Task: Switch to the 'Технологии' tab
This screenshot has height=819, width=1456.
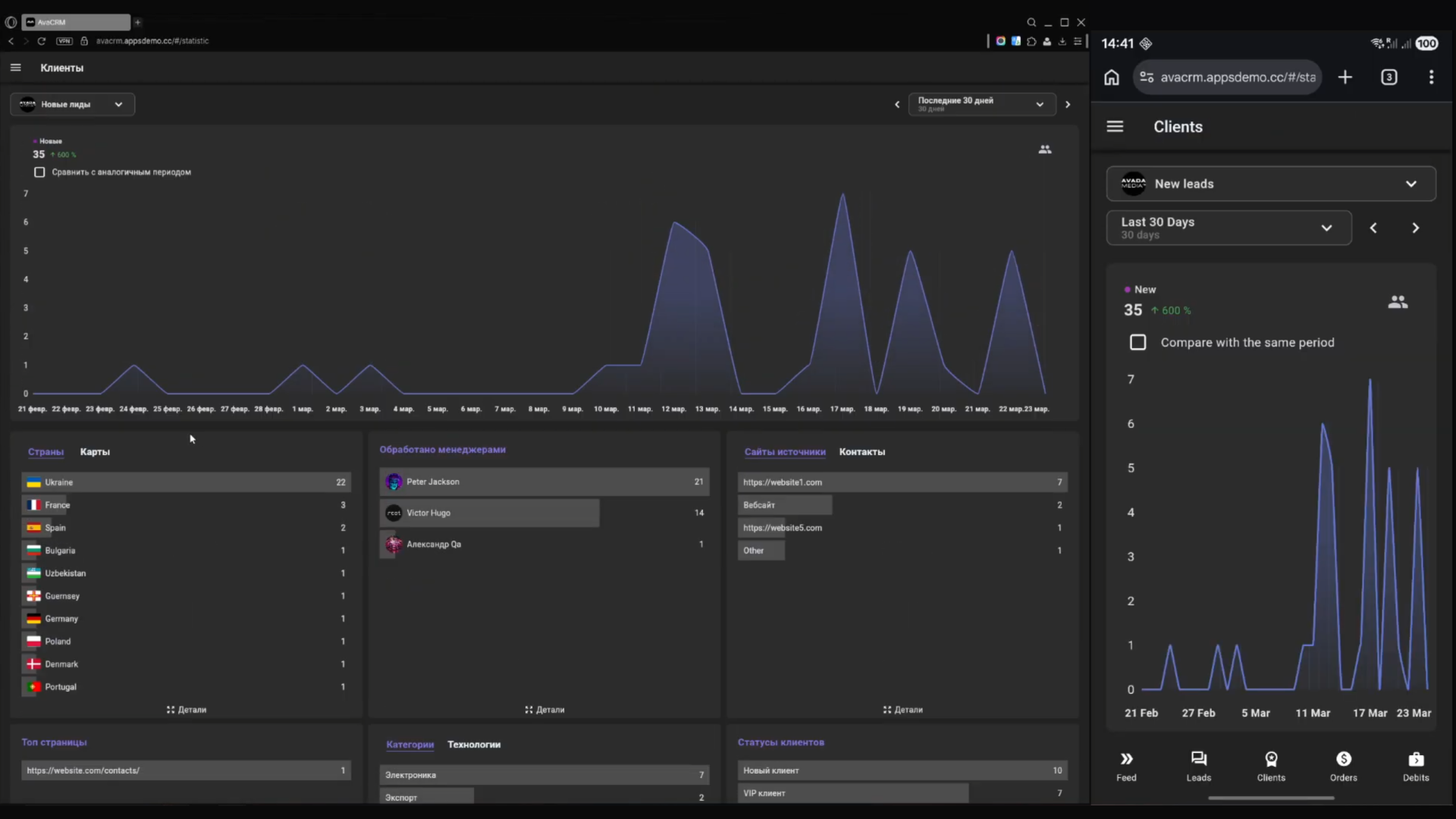Action: [474, 744]
